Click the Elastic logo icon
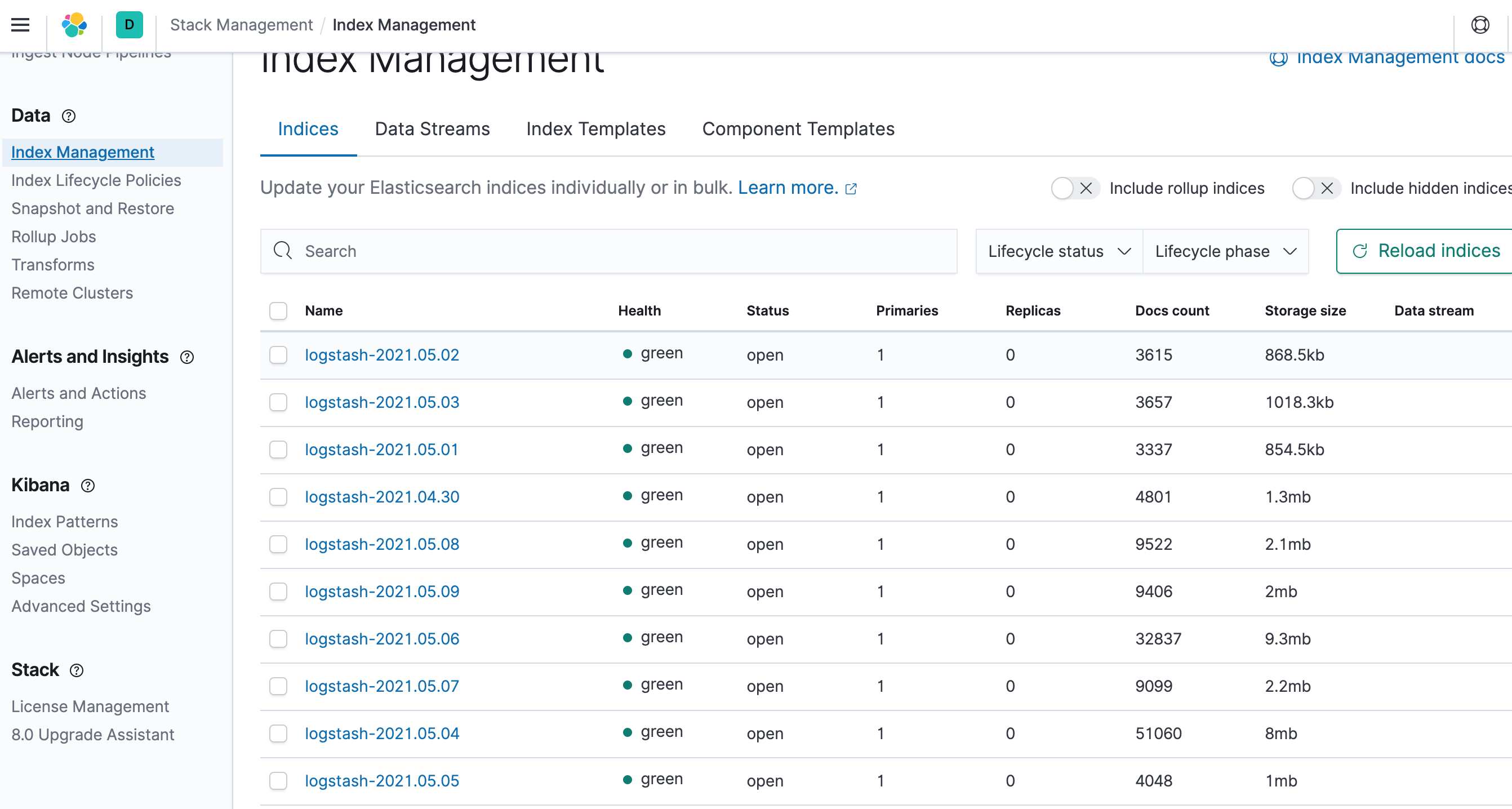 (x=74, y=25)
